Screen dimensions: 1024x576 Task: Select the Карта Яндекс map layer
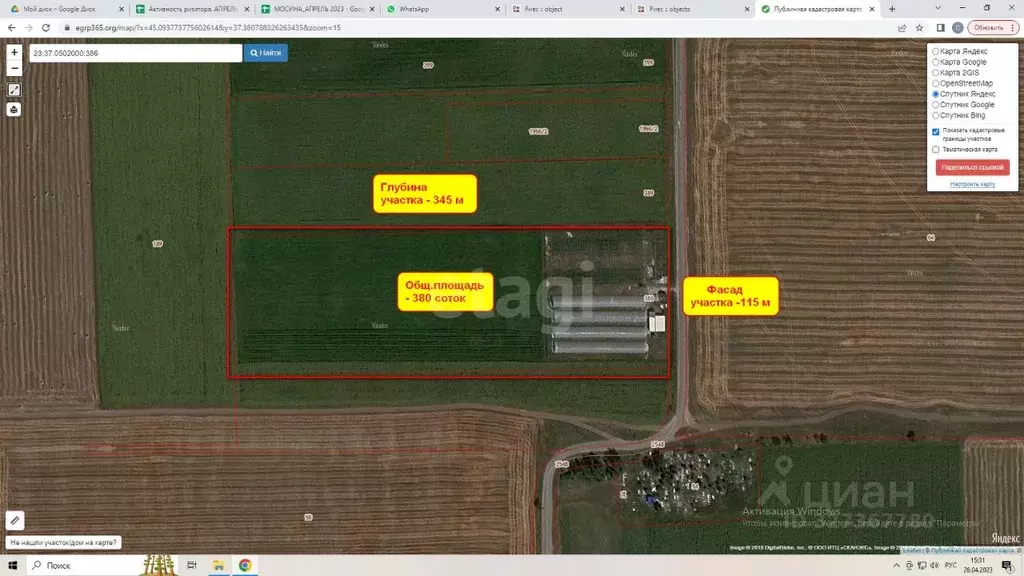(x=936, y=51)
